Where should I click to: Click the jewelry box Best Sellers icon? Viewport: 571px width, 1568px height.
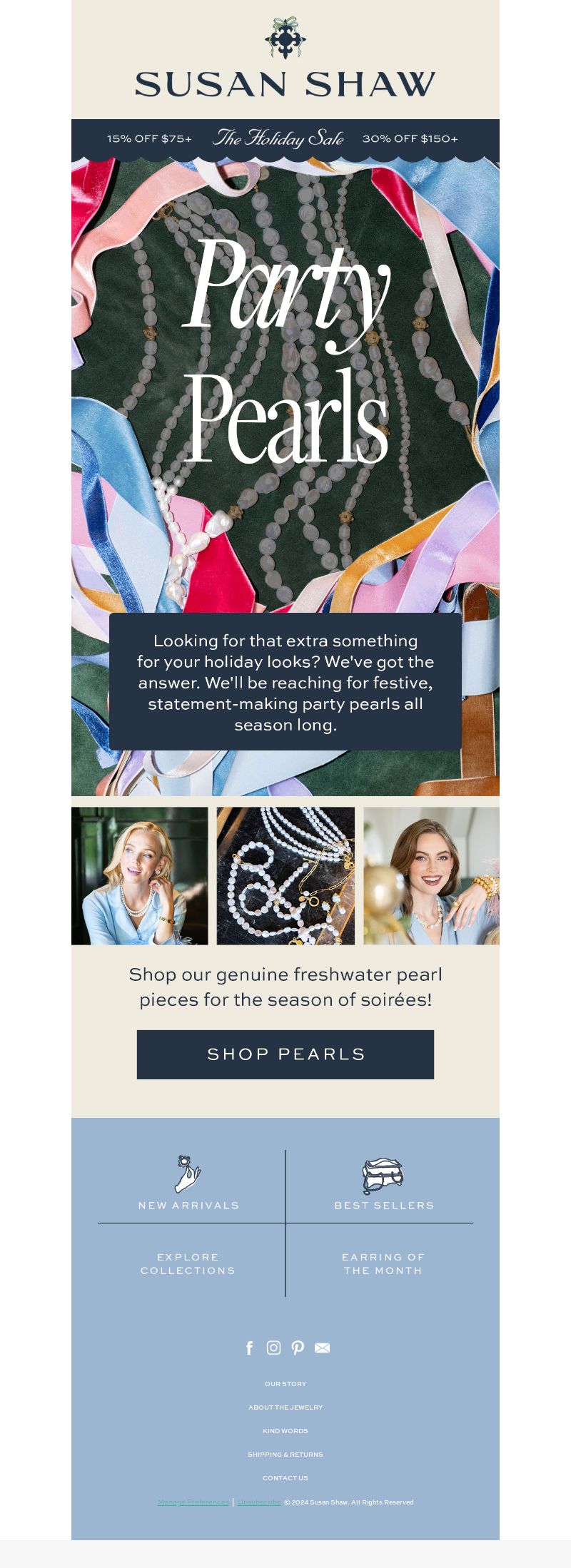click(383, 1176)
